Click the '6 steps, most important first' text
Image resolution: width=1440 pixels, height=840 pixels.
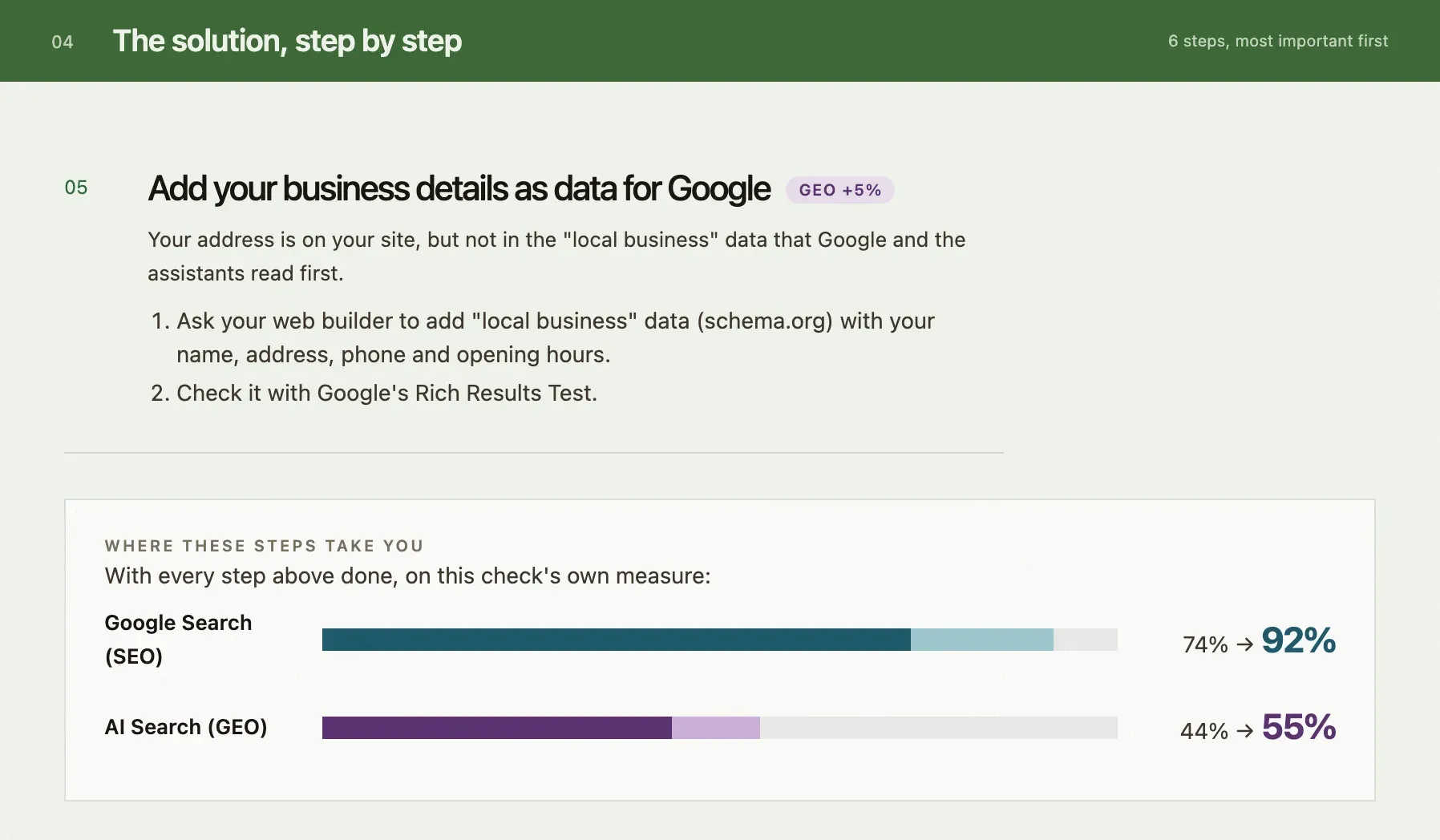(1278, 41)
